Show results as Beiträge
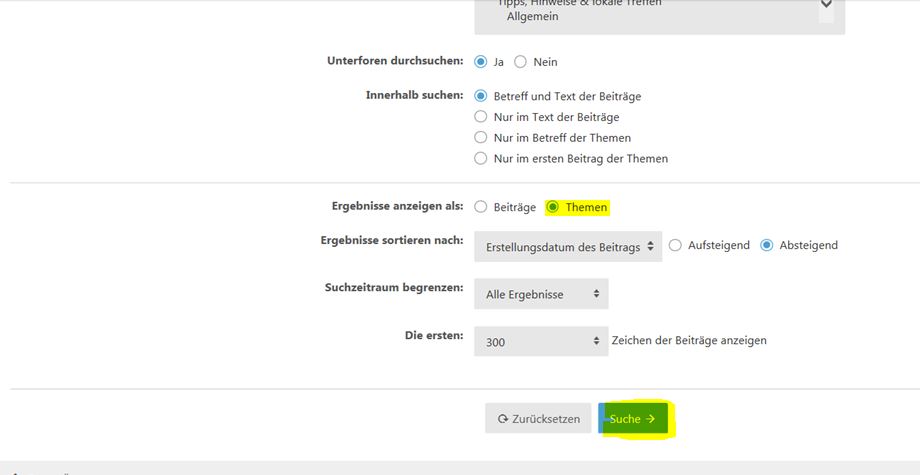The width and height of the screenshot is (920, 475). point(481,207)
